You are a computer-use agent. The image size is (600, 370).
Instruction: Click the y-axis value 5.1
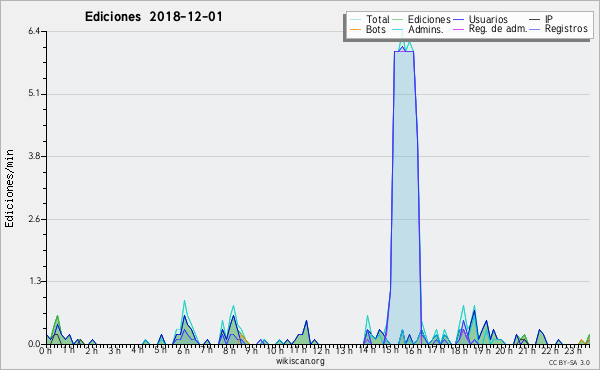click(x=34, y=94)
